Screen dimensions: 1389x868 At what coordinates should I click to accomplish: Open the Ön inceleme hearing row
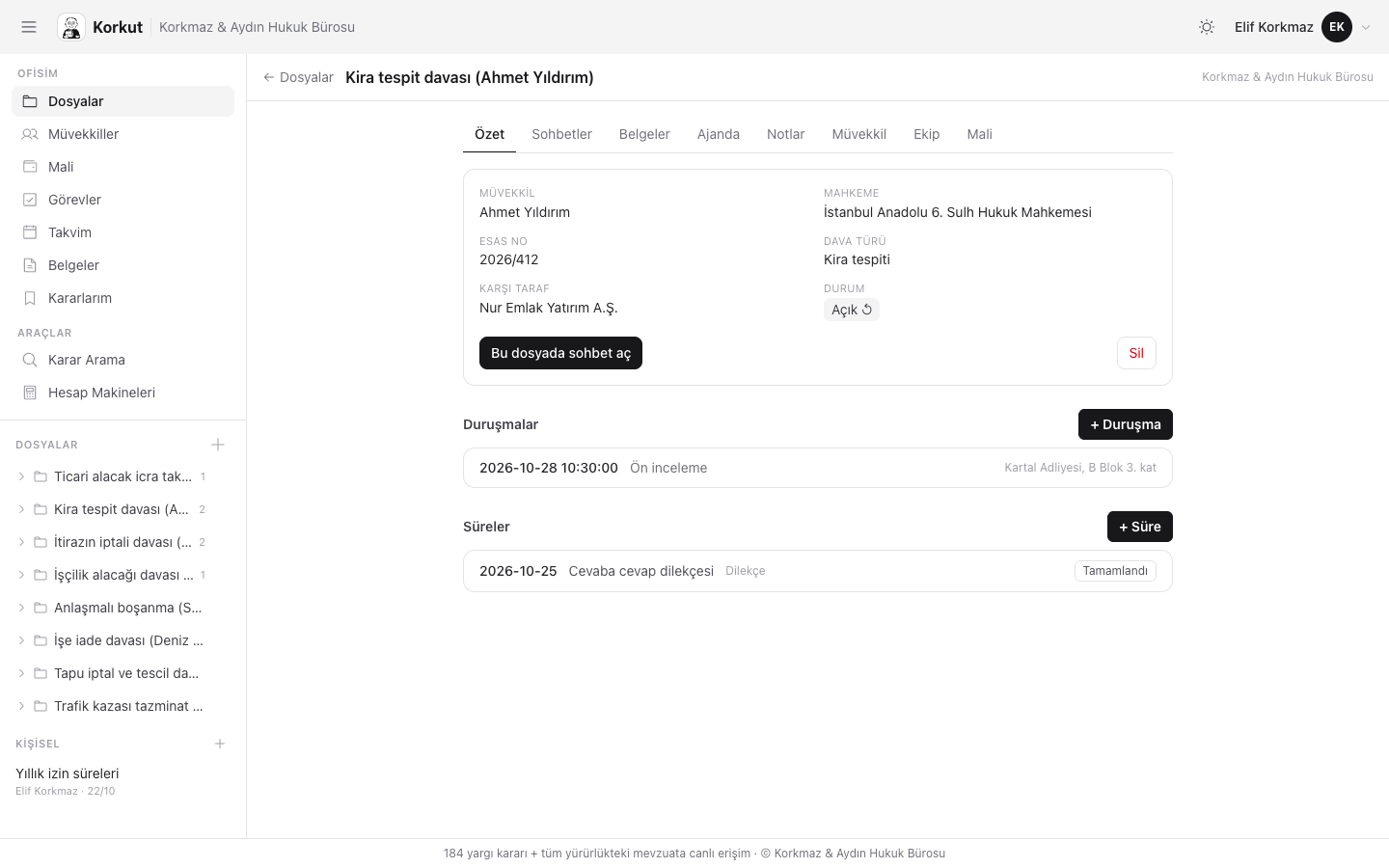(x=818, y=468)
